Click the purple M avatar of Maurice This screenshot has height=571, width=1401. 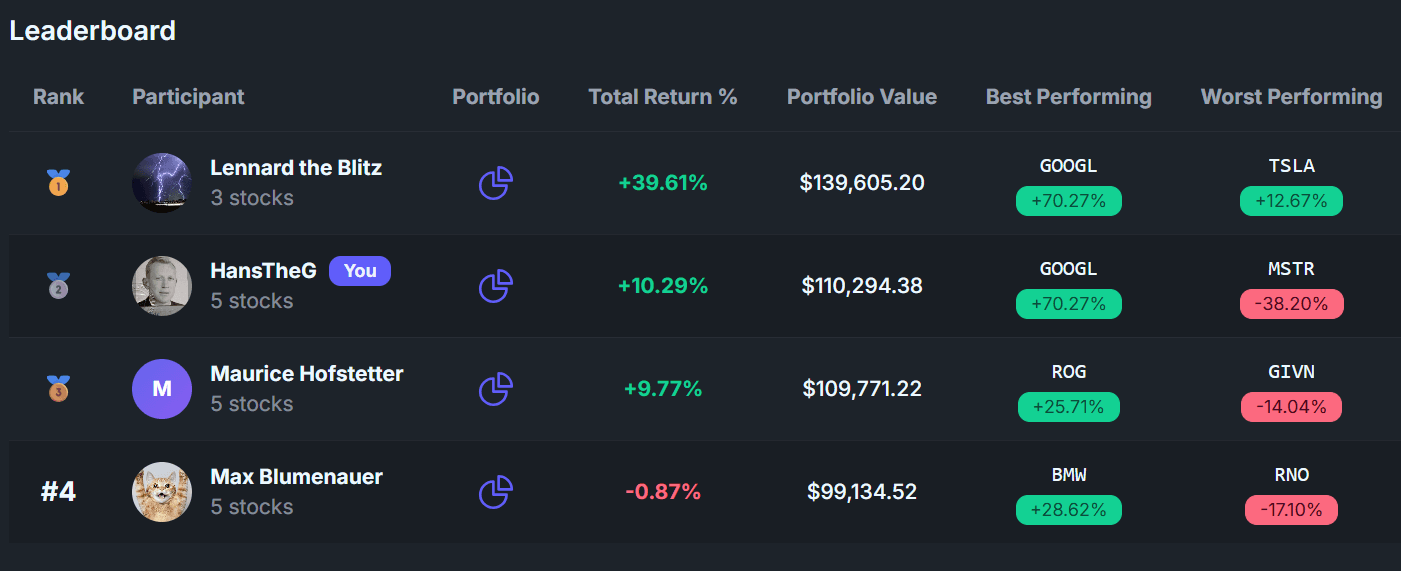click(x=162, y=389)
